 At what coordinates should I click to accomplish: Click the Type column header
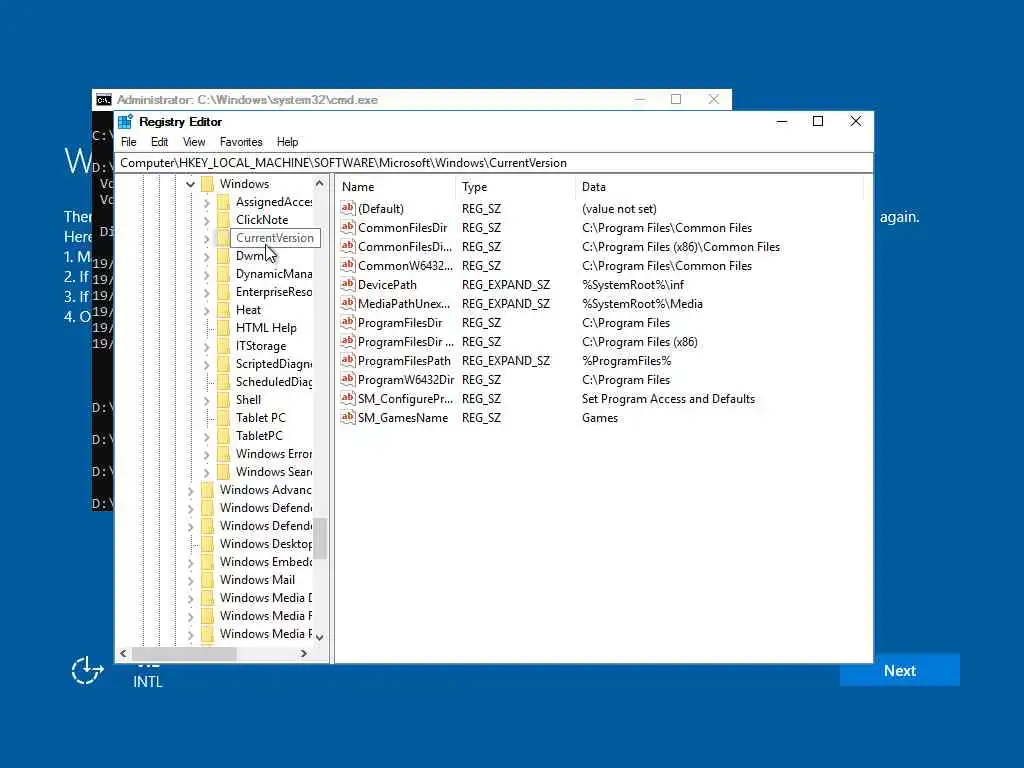[515, 187]
